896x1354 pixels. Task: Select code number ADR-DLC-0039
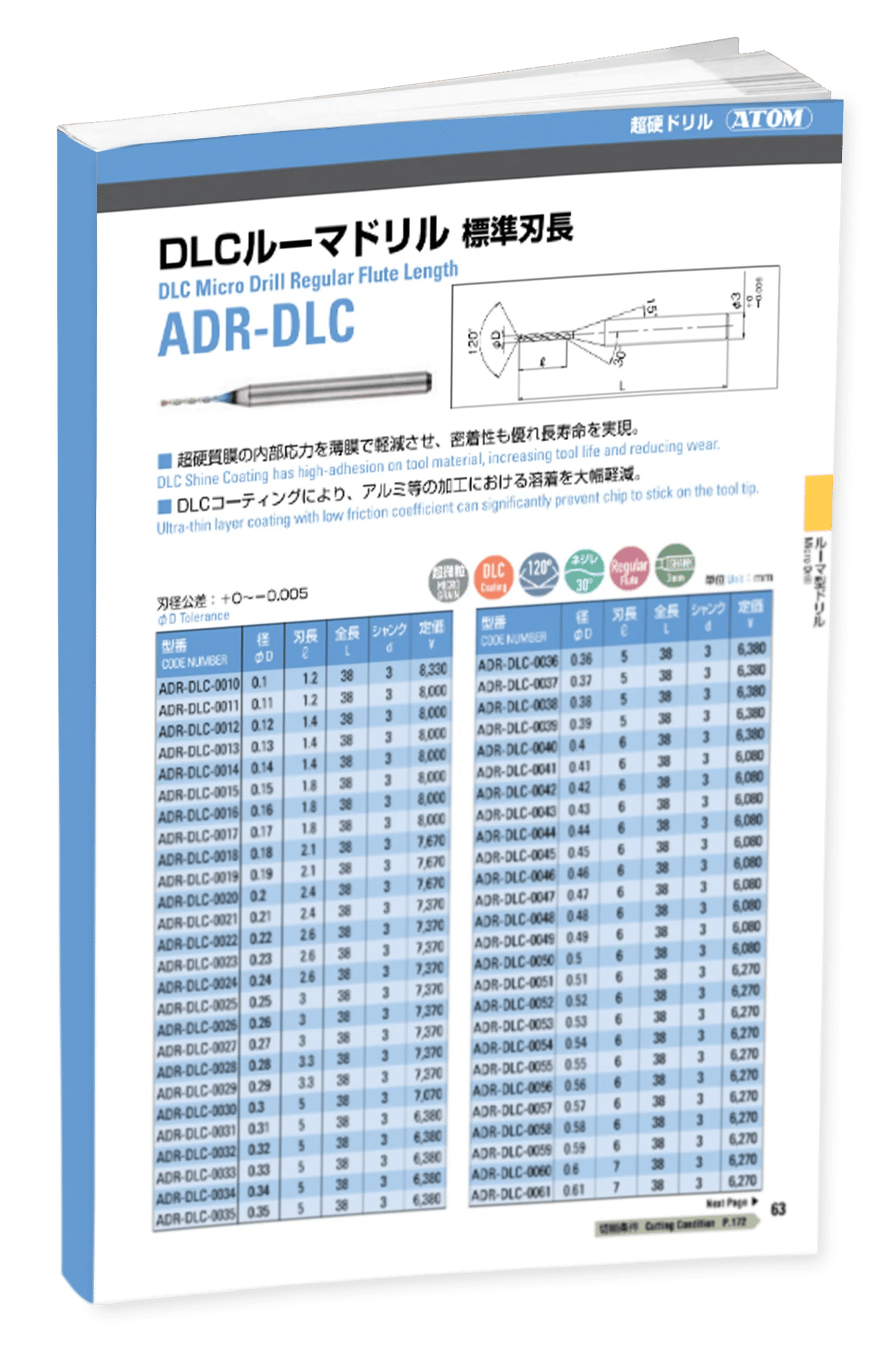coord(517,728)
